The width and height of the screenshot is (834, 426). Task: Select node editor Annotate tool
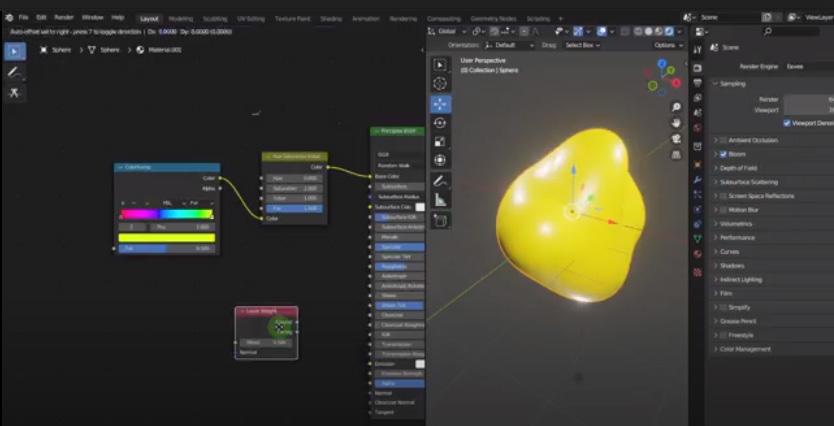pyautogui.click(x=14, y=72)
